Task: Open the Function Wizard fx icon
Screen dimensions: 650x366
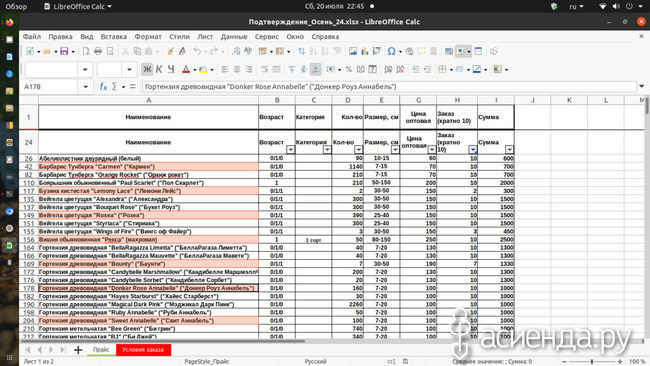Action: 103,87
